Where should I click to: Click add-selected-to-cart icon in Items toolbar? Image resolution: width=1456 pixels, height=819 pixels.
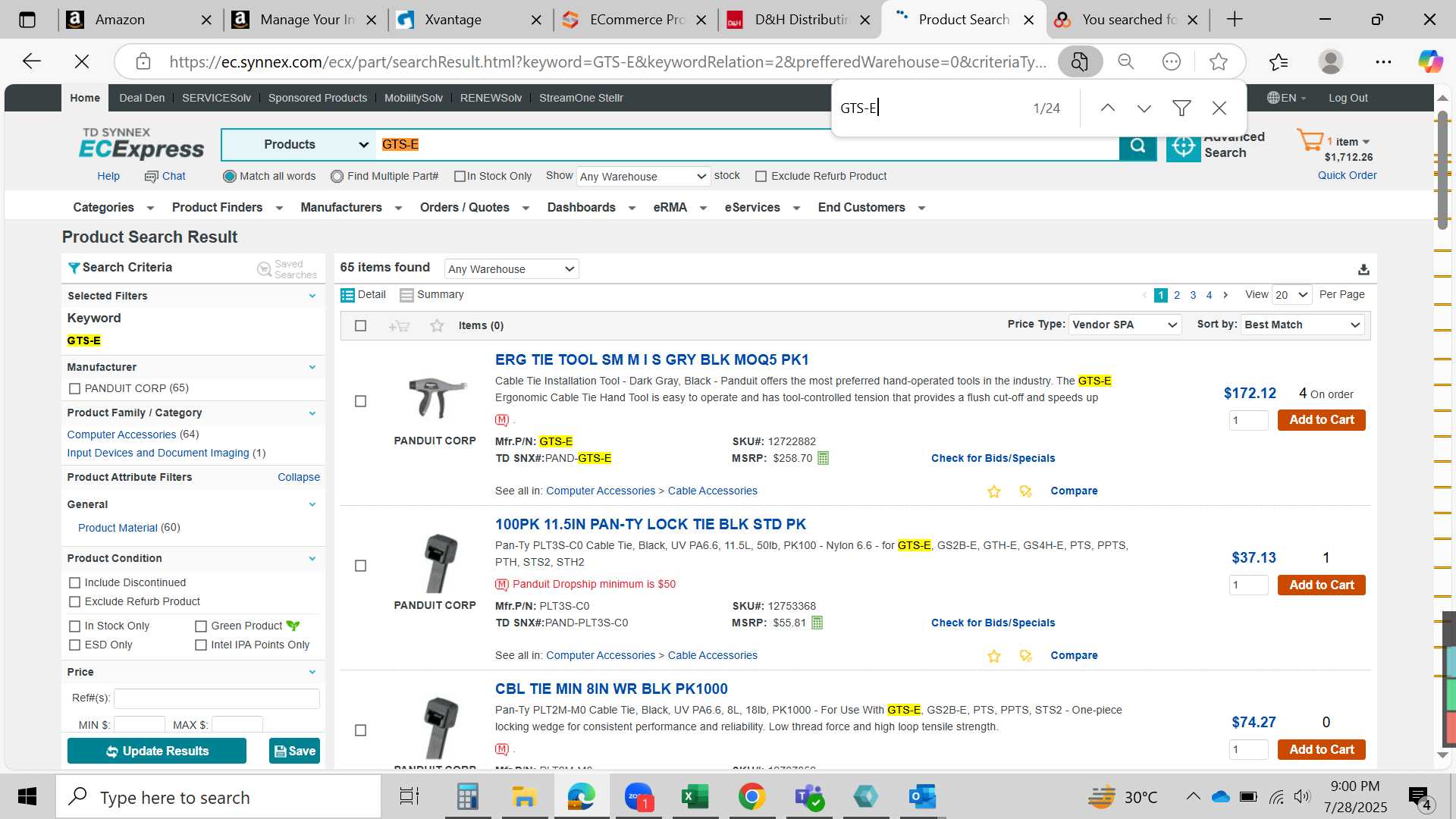pos(399,326)
